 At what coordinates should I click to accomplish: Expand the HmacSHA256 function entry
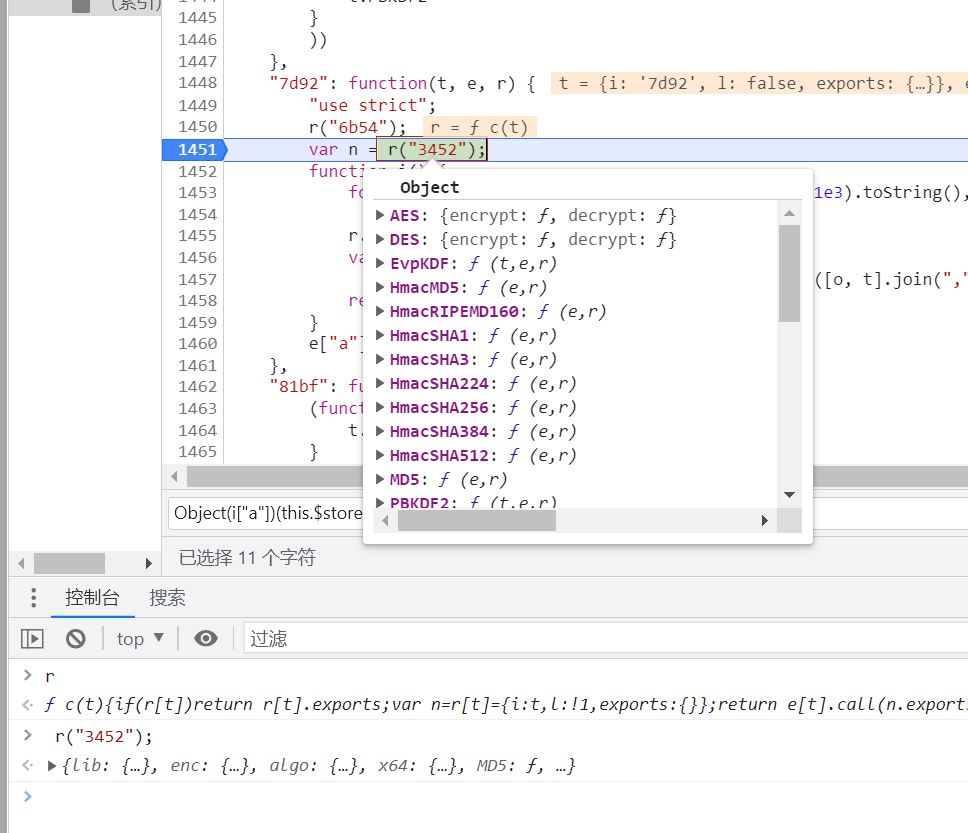click(380, 407)
